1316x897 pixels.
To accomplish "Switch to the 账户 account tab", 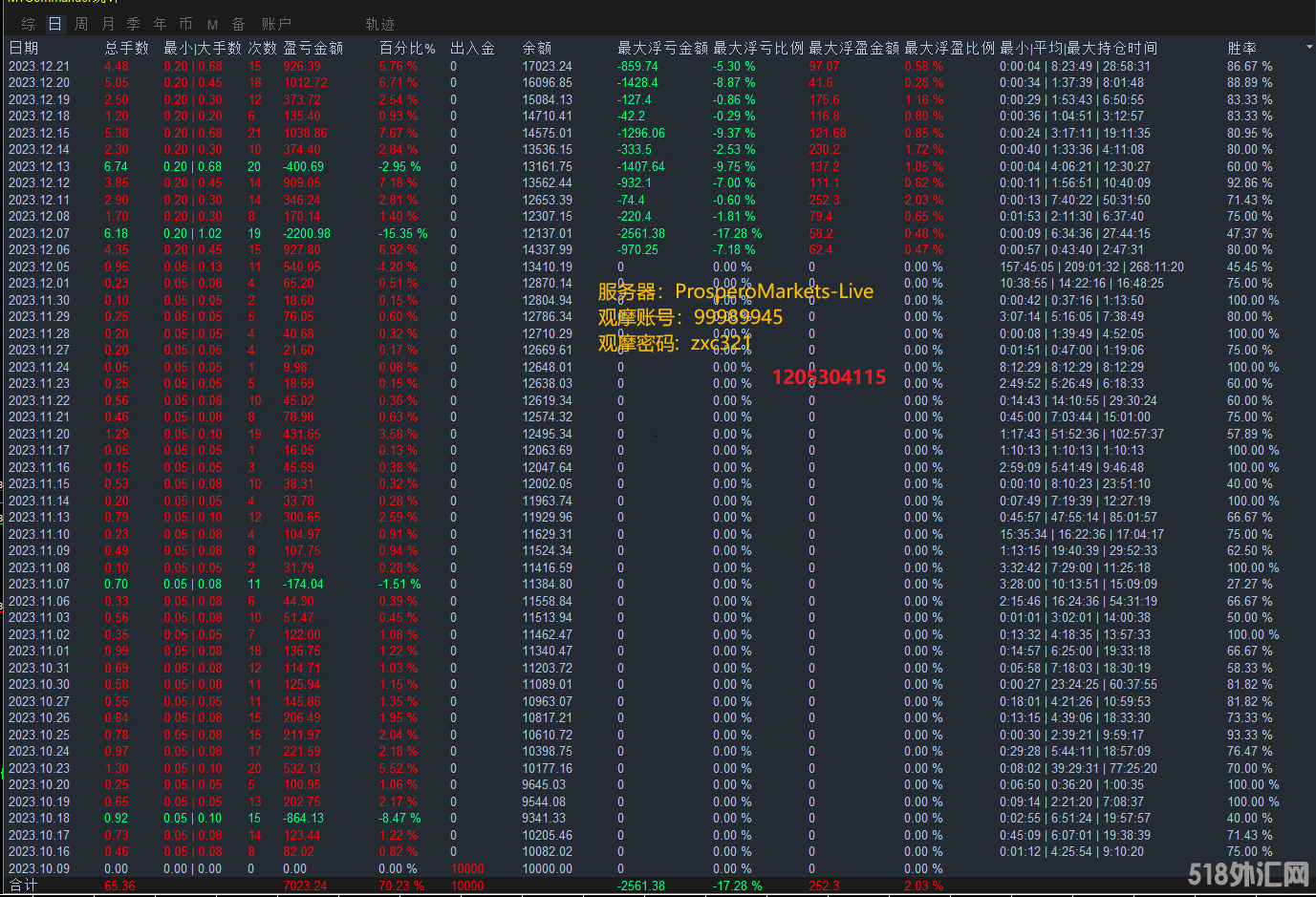I will 276,24.
